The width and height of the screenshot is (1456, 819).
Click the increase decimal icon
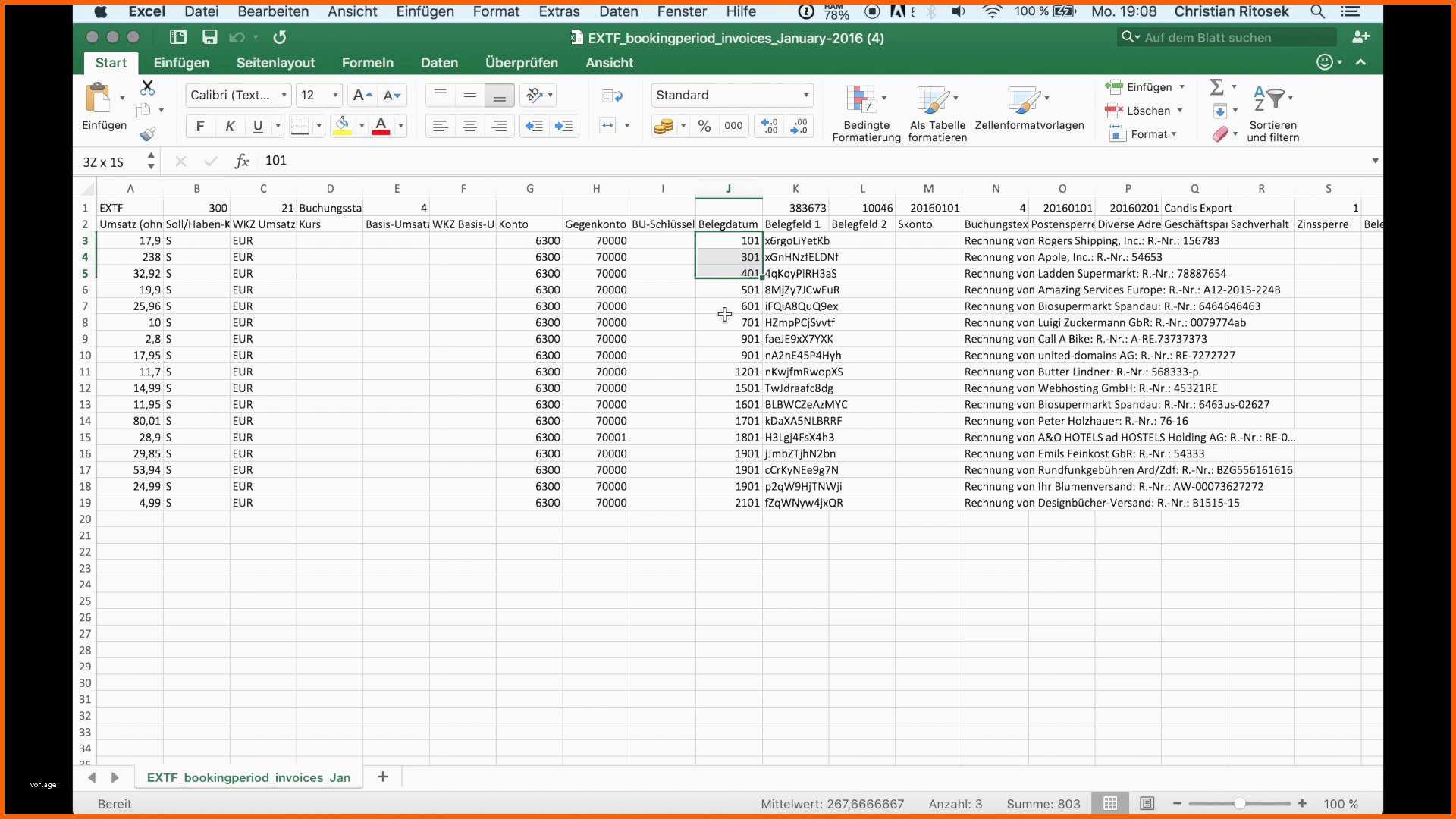[x=770, y=126]
